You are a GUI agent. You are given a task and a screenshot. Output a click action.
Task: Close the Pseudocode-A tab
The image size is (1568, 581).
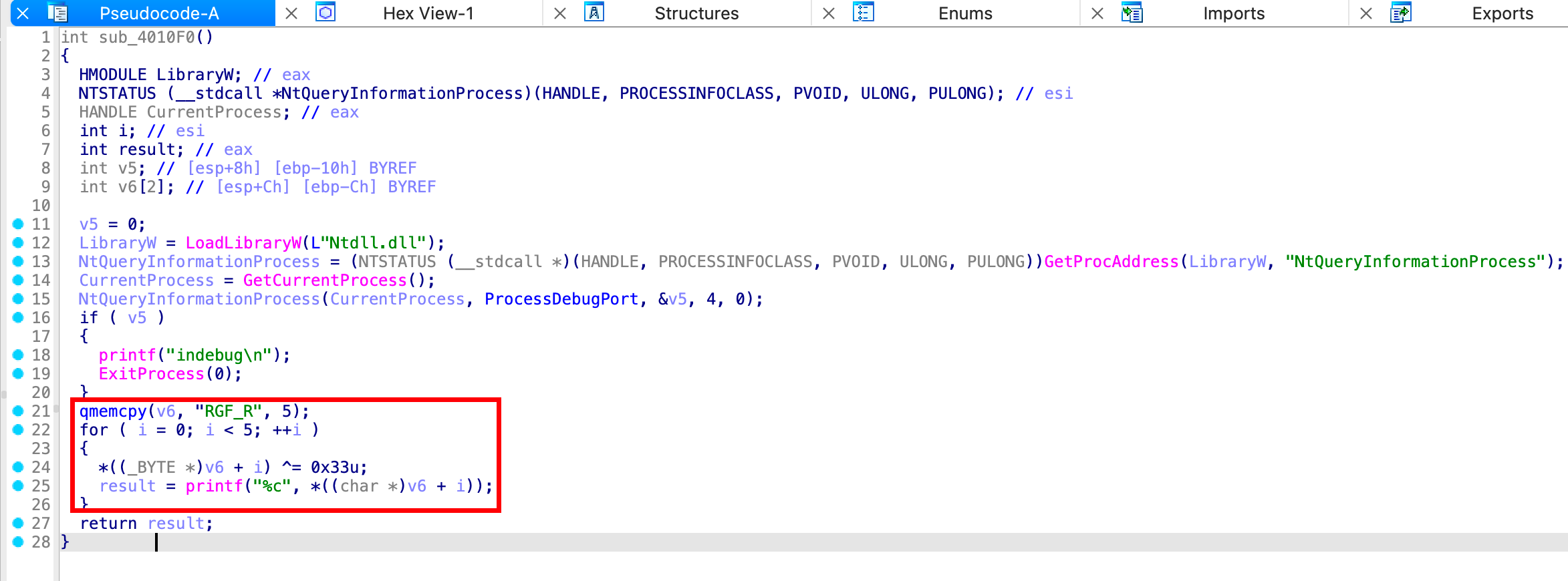point(23,13)
